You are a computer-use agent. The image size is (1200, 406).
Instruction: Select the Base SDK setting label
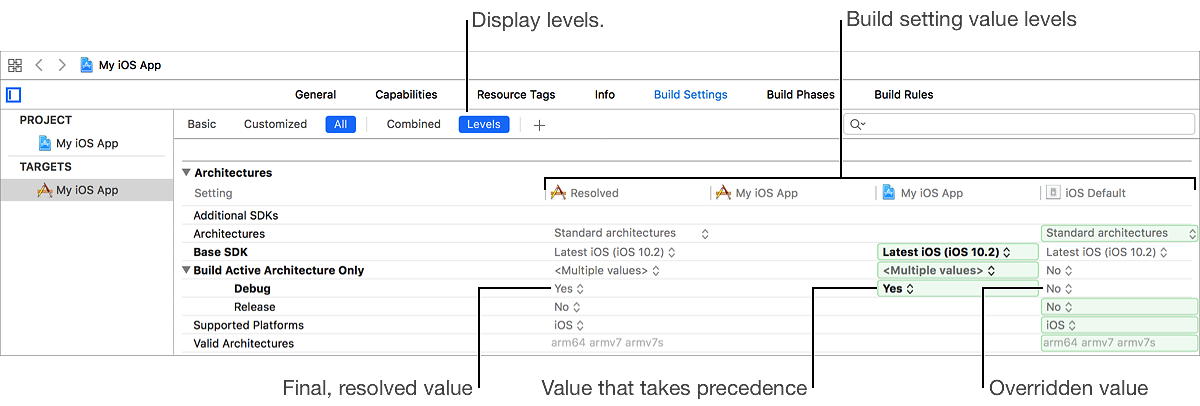pos(219,252)
